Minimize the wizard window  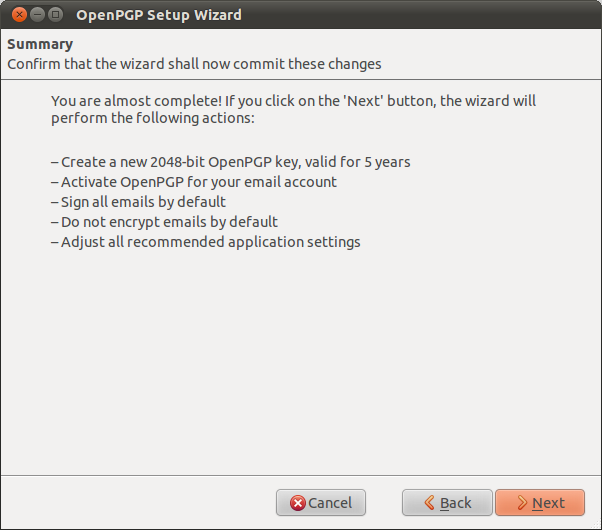[37, 15]
